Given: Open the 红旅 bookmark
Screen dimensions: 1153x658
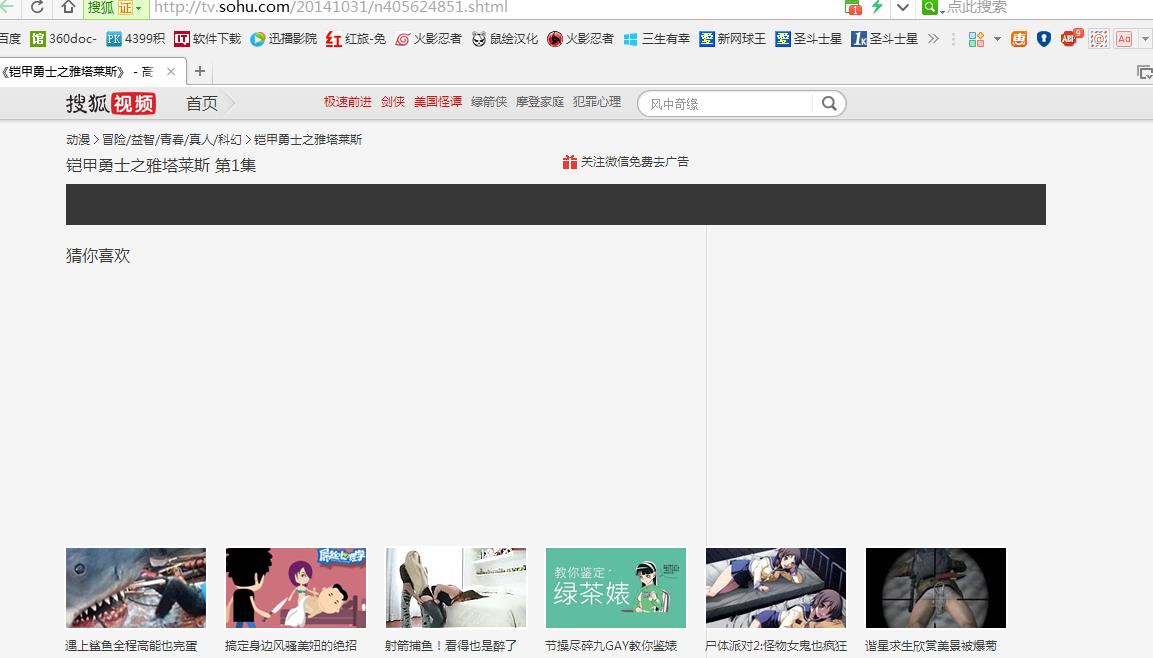Looking at the screenshot, I should coord(356,38).
